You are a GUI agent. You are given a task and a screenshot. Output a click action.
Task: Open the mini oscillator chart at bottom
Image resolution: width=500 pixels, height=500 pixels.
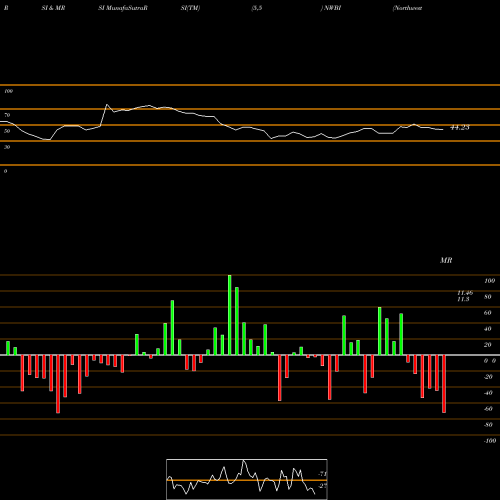pyautogui.click(x=247, y=479)
